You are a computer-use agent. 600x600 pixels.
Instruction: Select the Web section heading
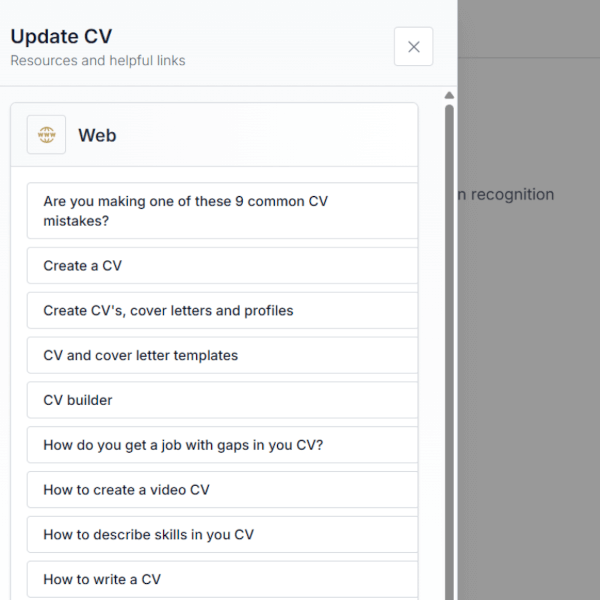pyautogui.click(x=97, y=136)
